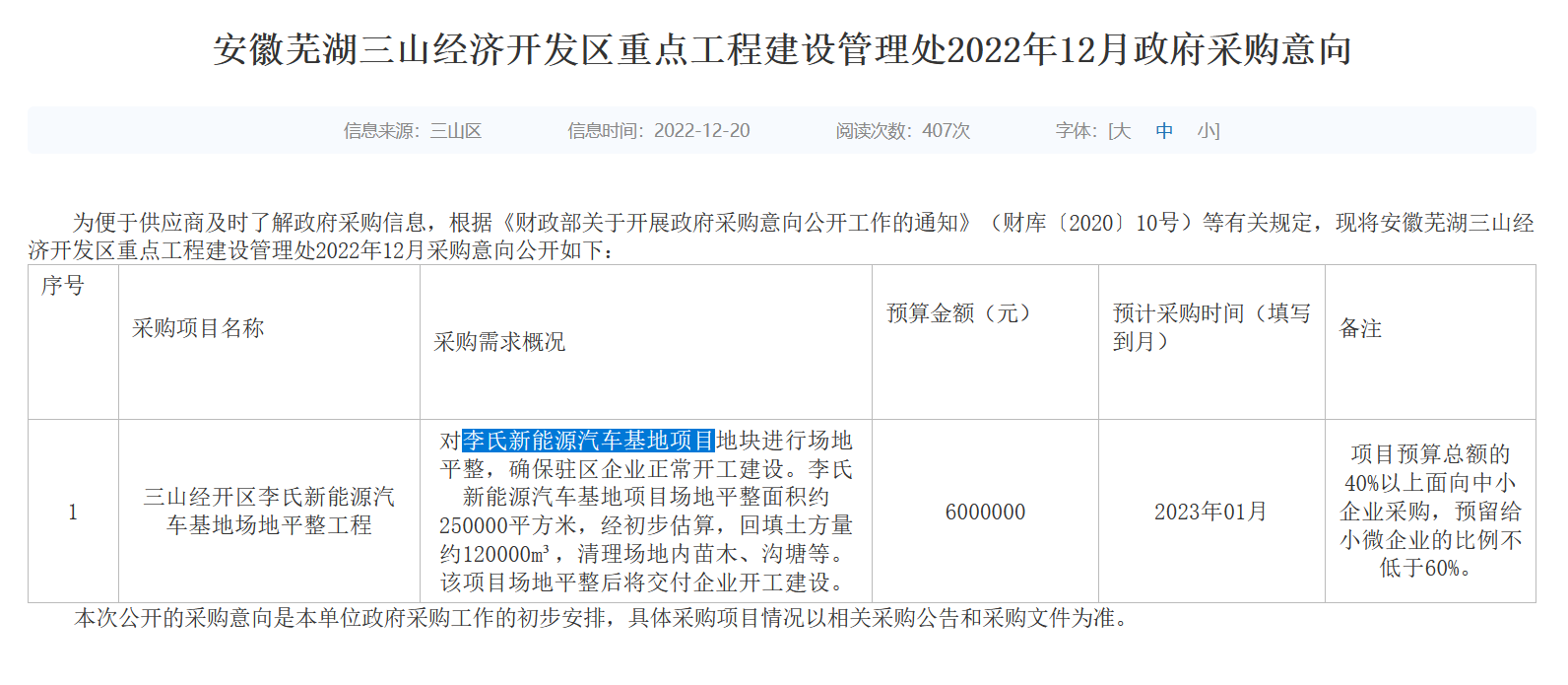Click the serial number 1 cell
The height and width of the screenshot is (685, 1568).
(x=73, y=512)
